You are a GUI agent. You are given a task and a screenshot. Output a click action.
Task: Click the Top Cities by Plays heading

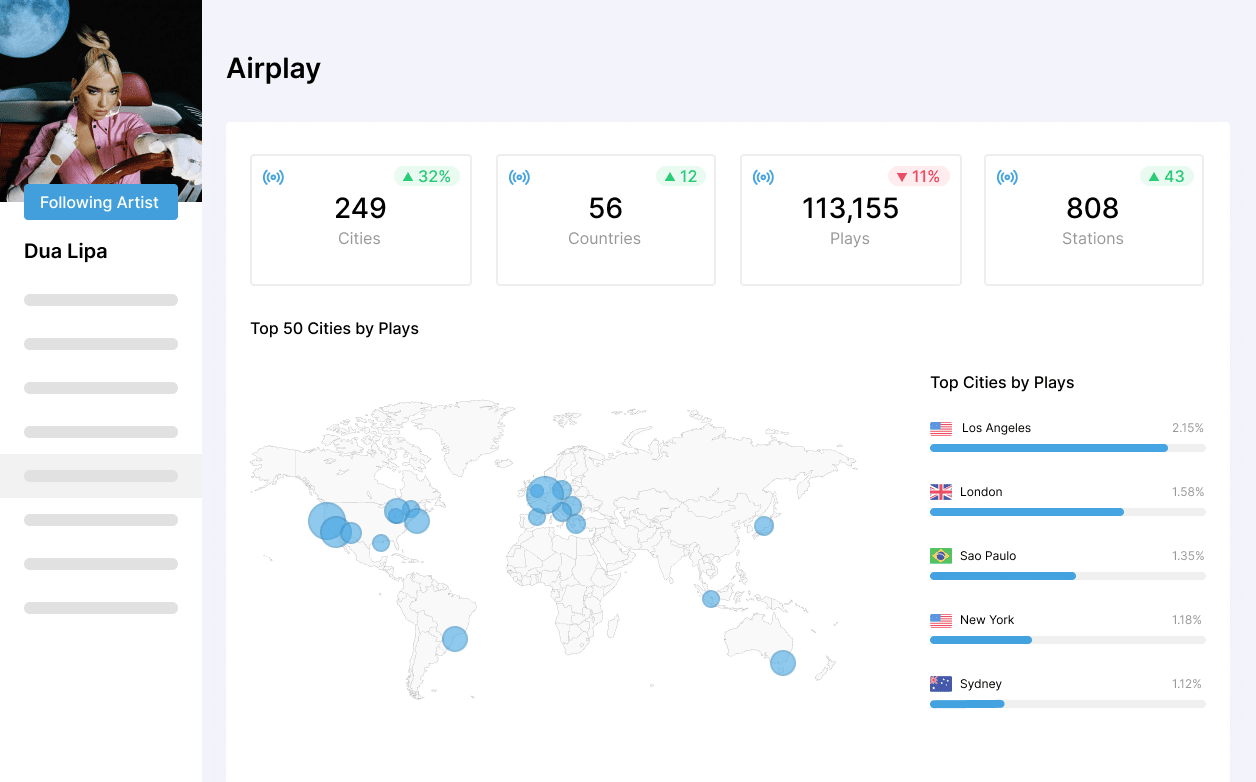[1002, 382]
